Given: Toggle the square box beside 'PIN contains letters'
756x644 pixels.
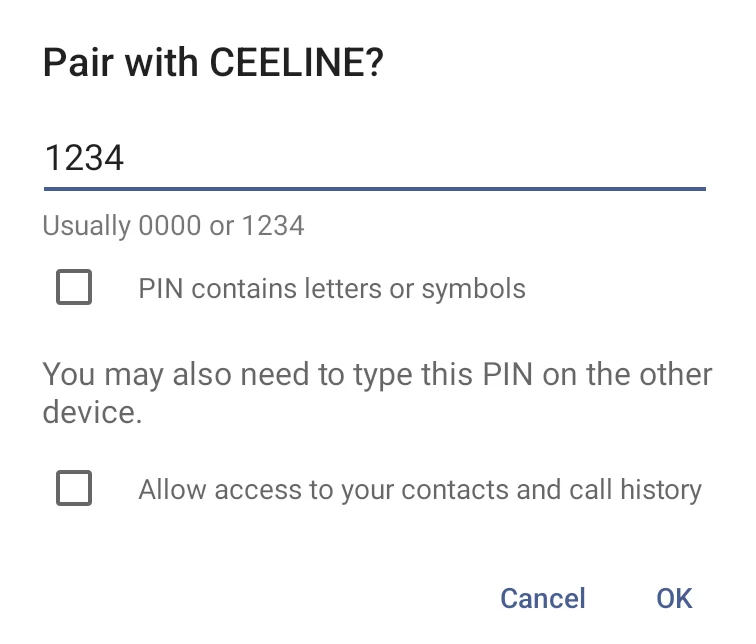Looking at the screenshot, I should click(74, 287).
